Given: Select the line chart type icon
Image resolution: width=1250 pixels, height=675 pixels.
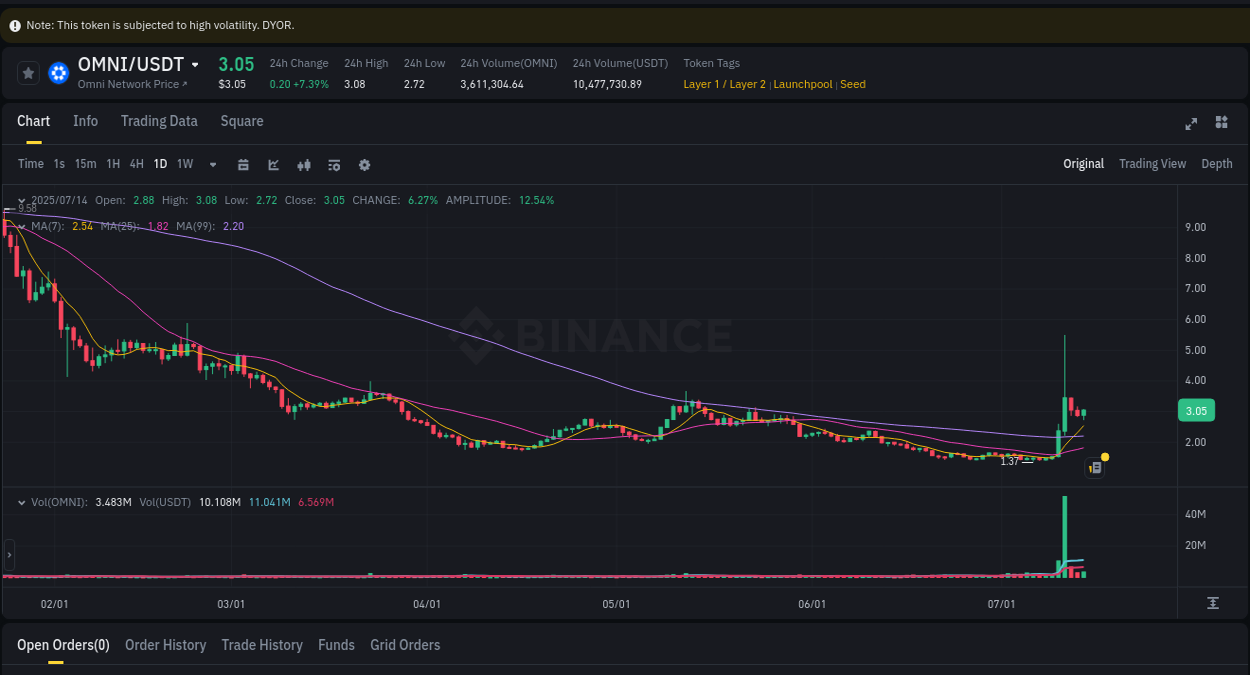Looking at the screenshot, I should (x=273, y=164).
